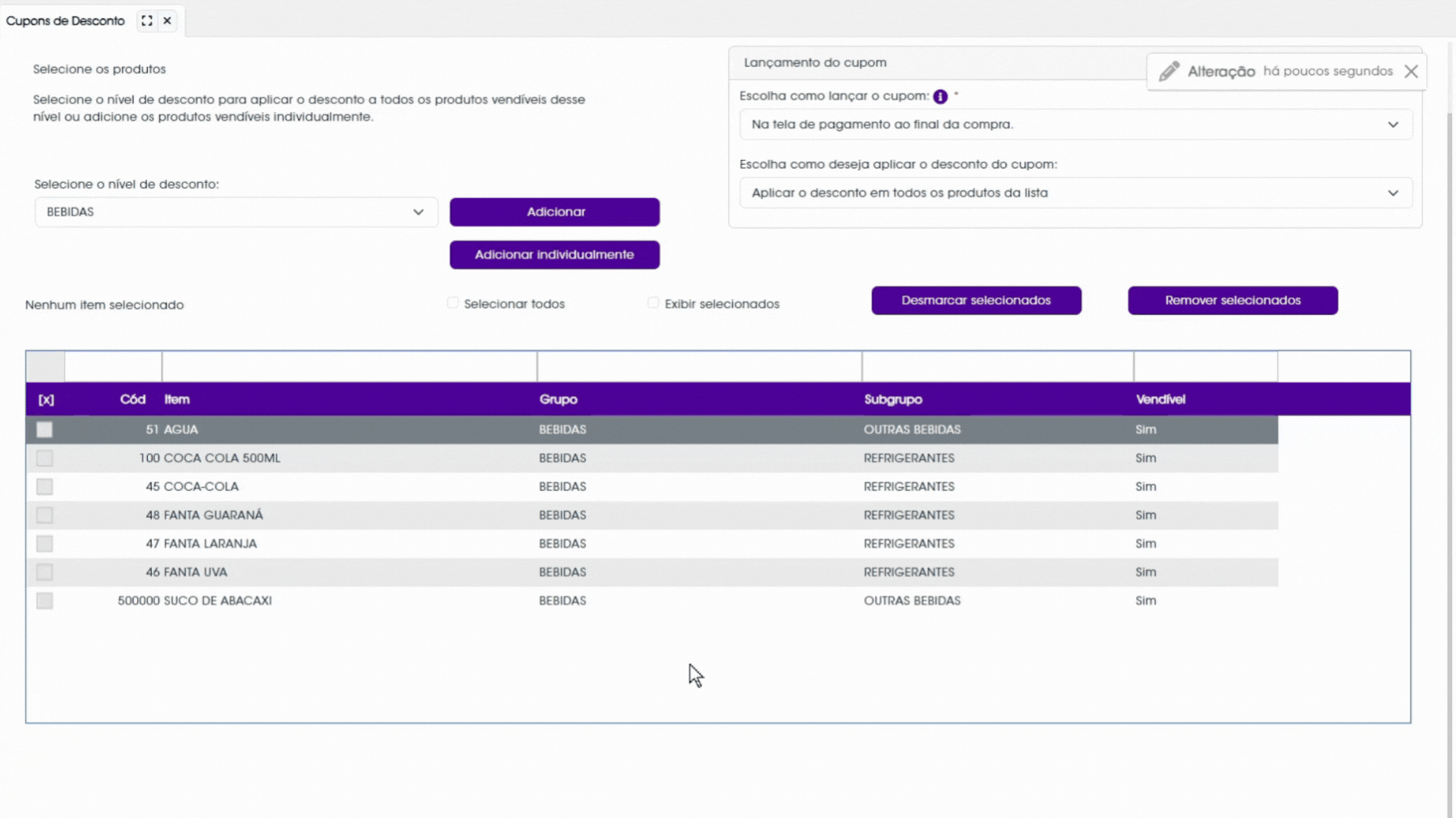Sort by the Vendível column header
Viewport: 1456px width, 818px height.
(x=1160, y=399)
